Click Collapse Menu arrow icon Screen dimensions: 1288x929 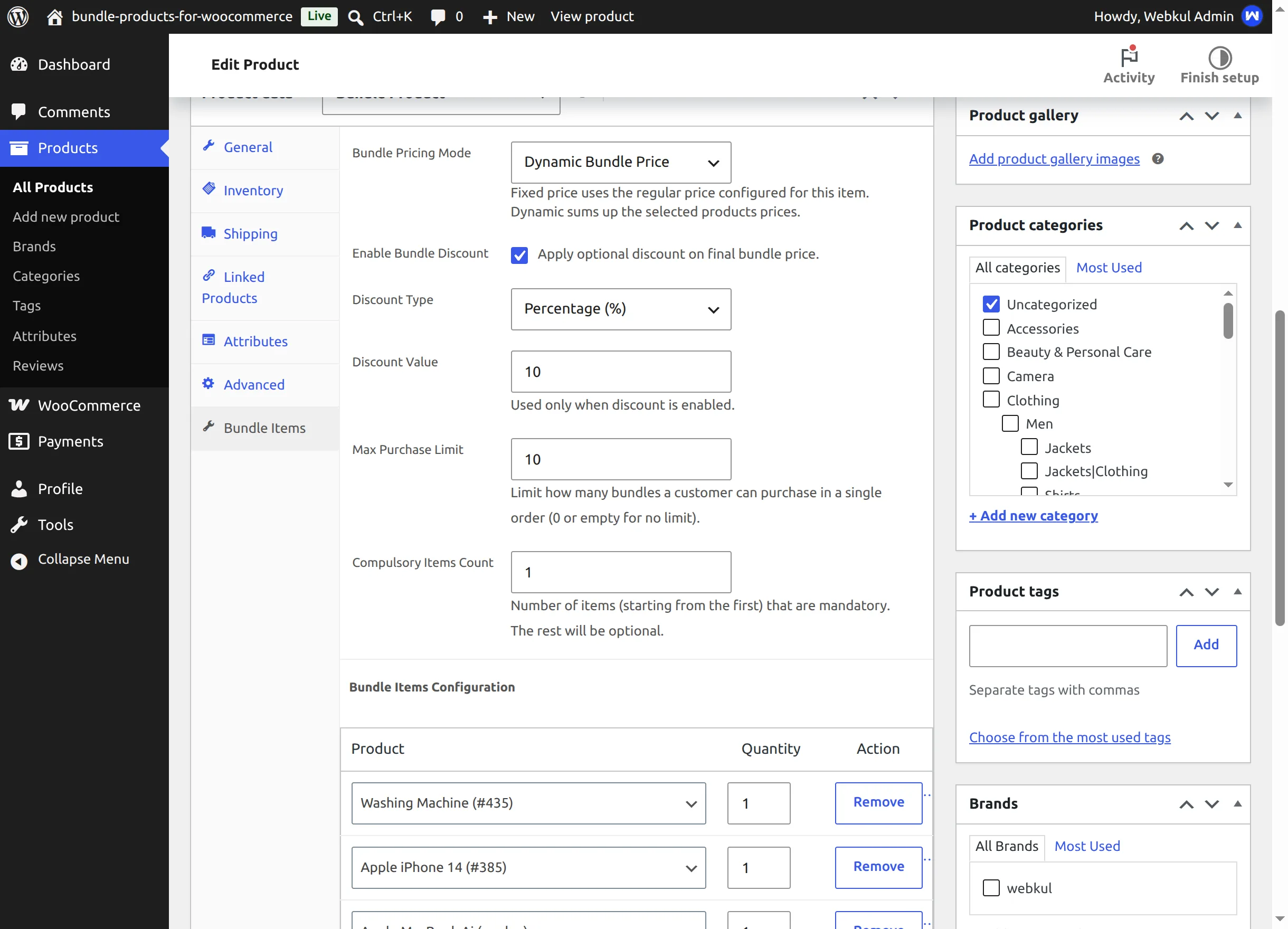tap(19, 561)
